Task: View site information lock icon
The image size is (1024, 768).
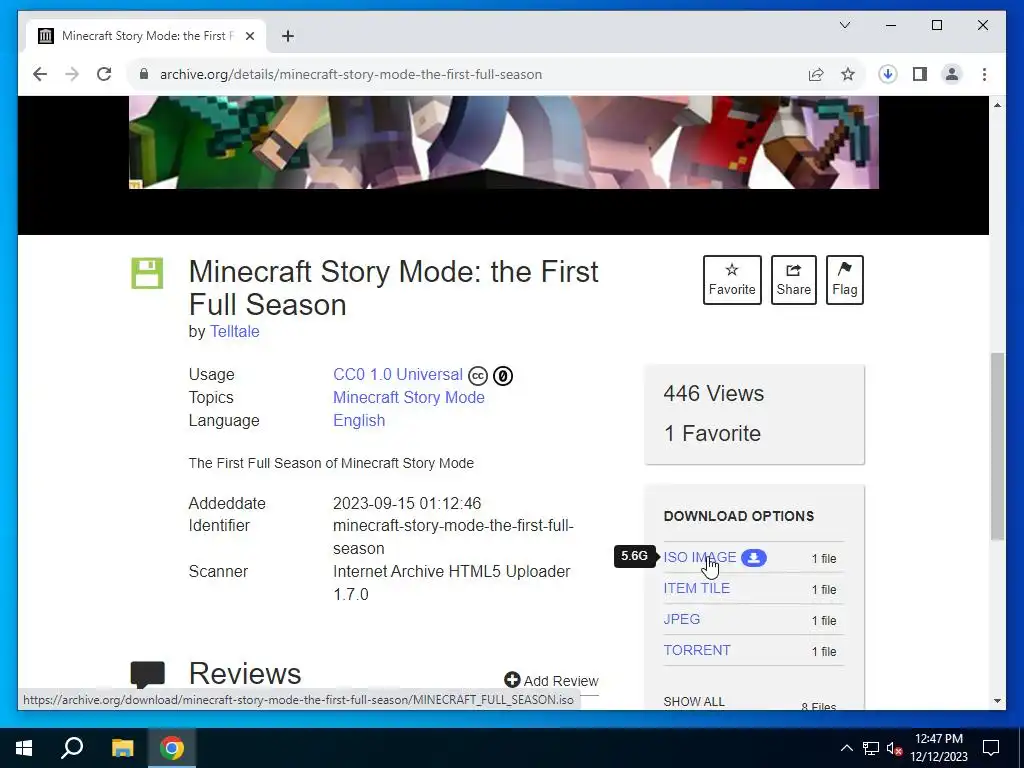Action: [144, 74]
